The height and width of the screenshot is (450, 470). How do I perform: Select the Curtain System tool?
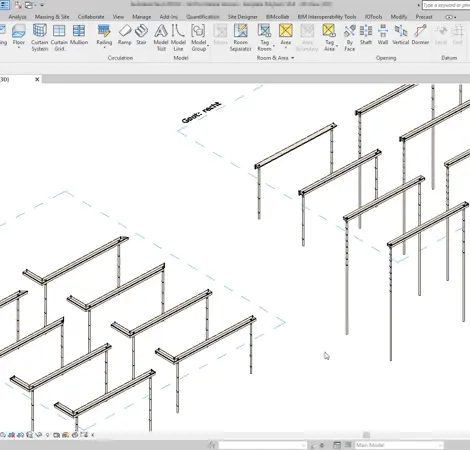point(40,38)
